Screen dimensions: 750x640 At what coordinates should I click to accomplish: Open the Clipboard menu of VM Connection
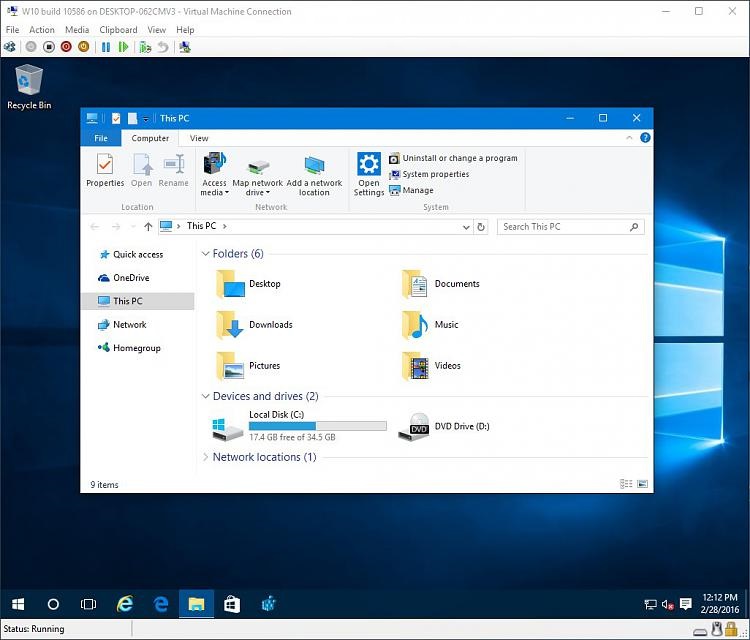tap(118, 30)
